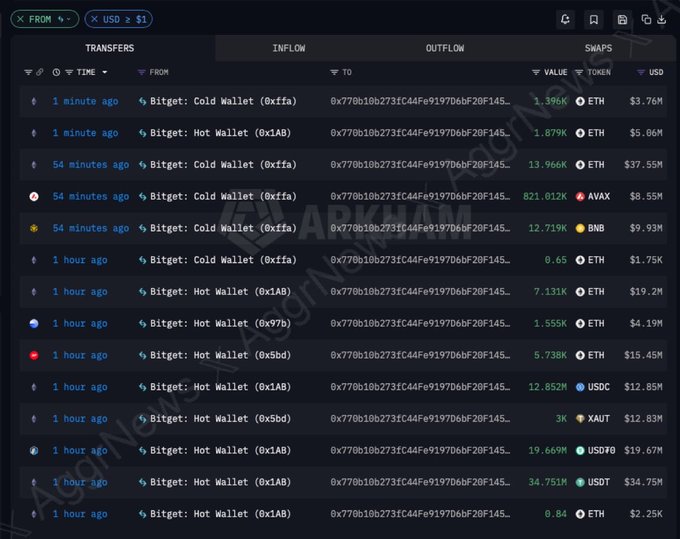The image size is (680, 539).
Task: Click the Base chain icon on 1.555K row
Action: [34, 323]
